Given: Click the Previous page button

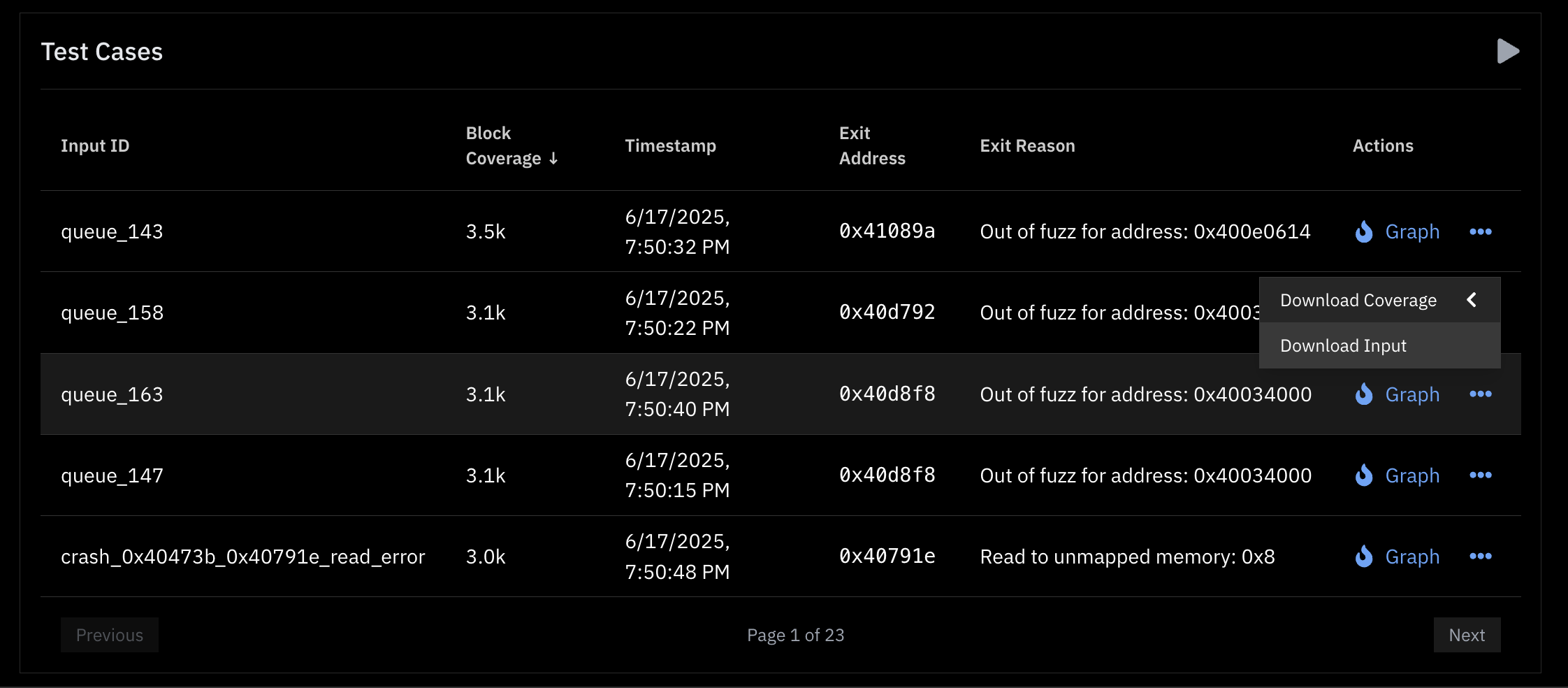Looking at the screenshot, I should (109, 635).
